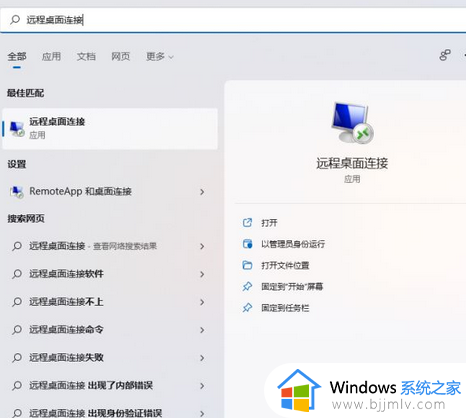The height and width of the screenshot is (418, 466).
Task: Expand chevron for 出现了内部错误 suggestion
Action: (202, 386)
